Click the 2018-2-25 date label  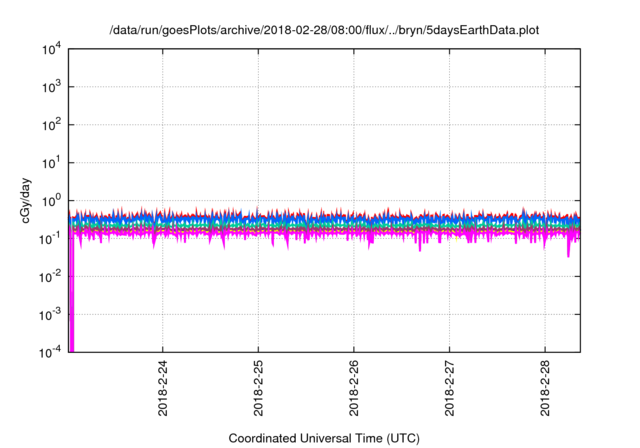tap(258, 388)
